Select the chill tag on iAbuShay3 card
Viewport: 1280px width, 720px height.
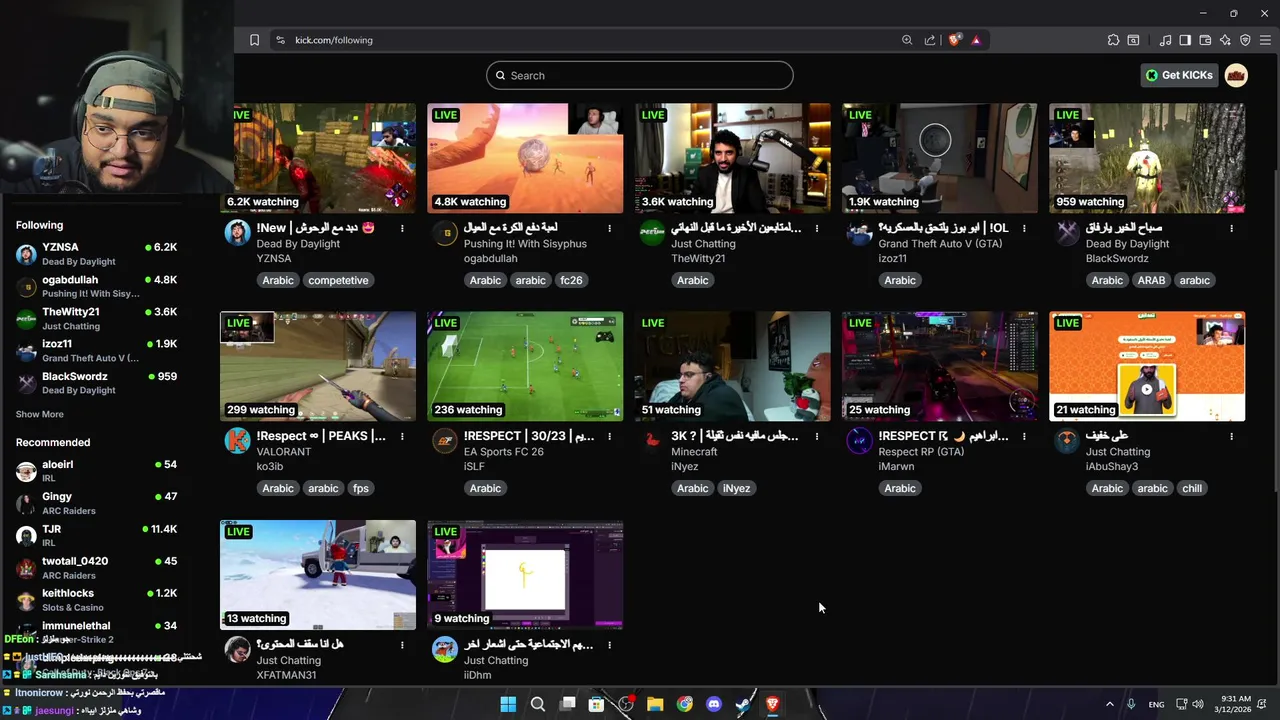(1192, 488)
